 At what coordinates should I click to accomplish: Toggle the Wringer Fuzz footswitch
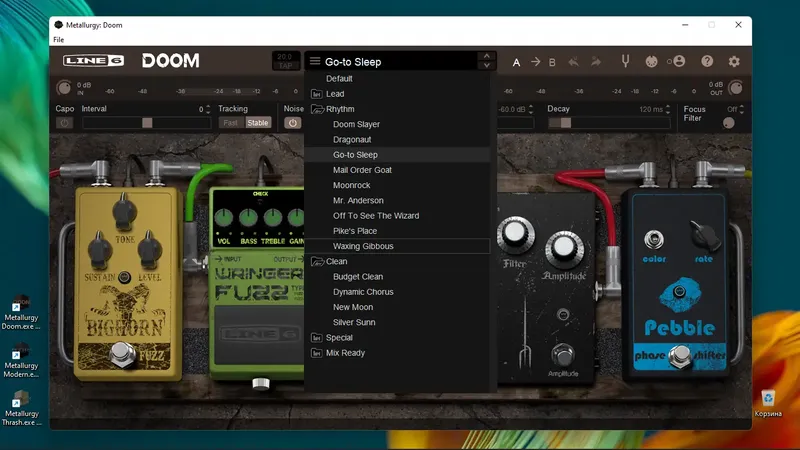[261, 383]
